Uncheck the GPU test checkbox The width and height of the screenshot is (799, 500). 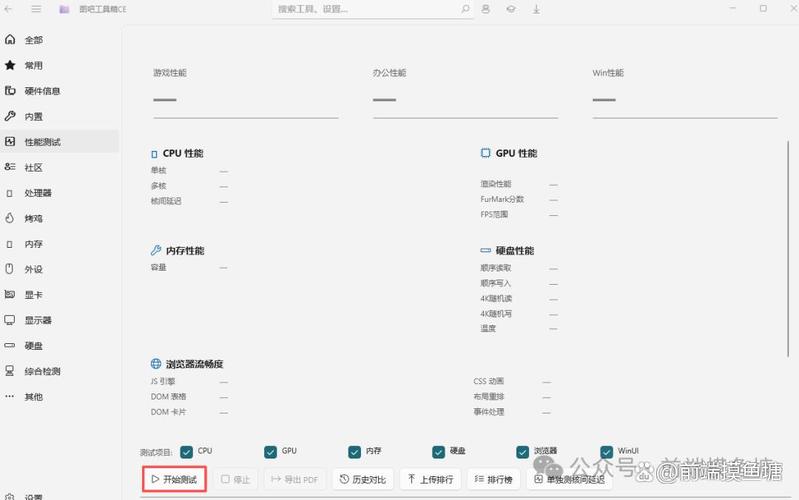[271, 452]
